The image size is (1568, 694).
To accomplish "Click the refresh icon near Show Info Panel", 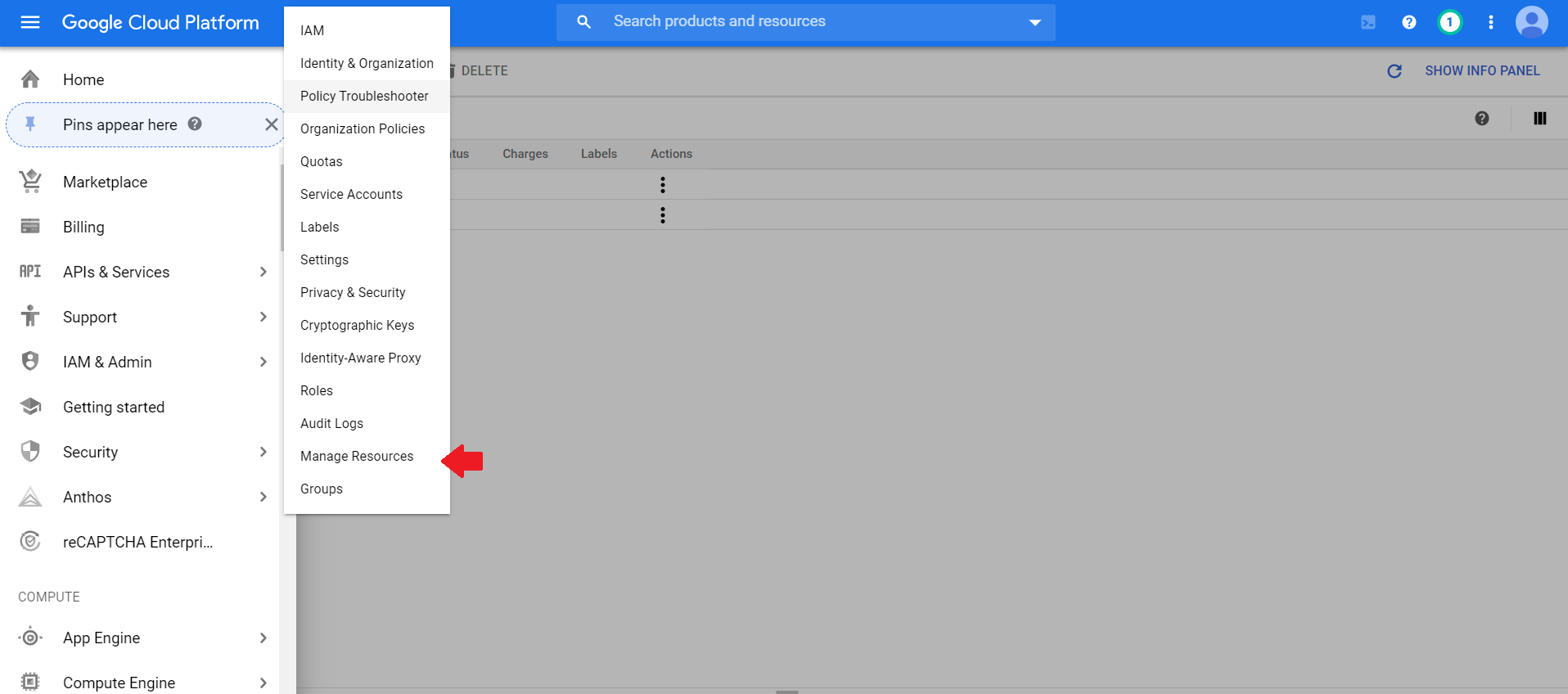I will pyautogui.click(x=1395, y=71).
